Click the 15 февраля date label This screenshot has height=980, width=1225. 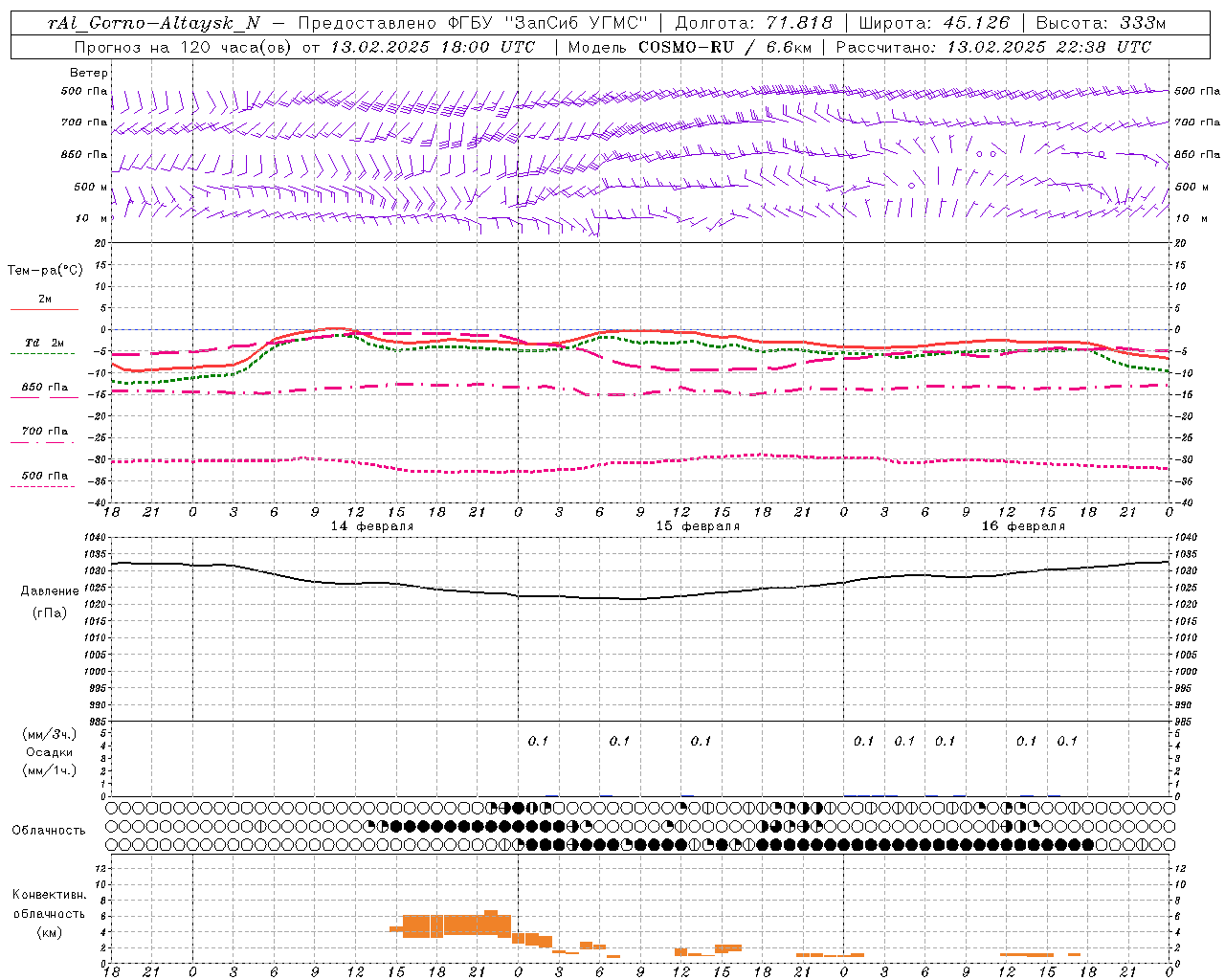click(698, 526)
